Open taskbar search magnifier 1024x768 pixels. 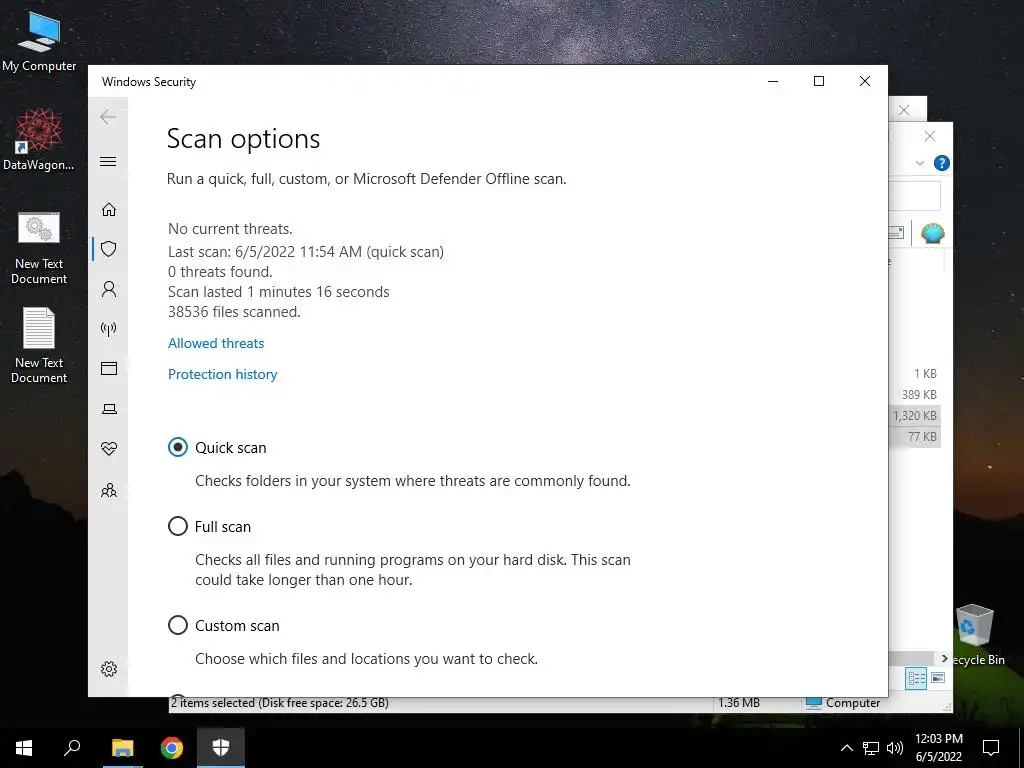pyautogui.click(x=72, y=748)
